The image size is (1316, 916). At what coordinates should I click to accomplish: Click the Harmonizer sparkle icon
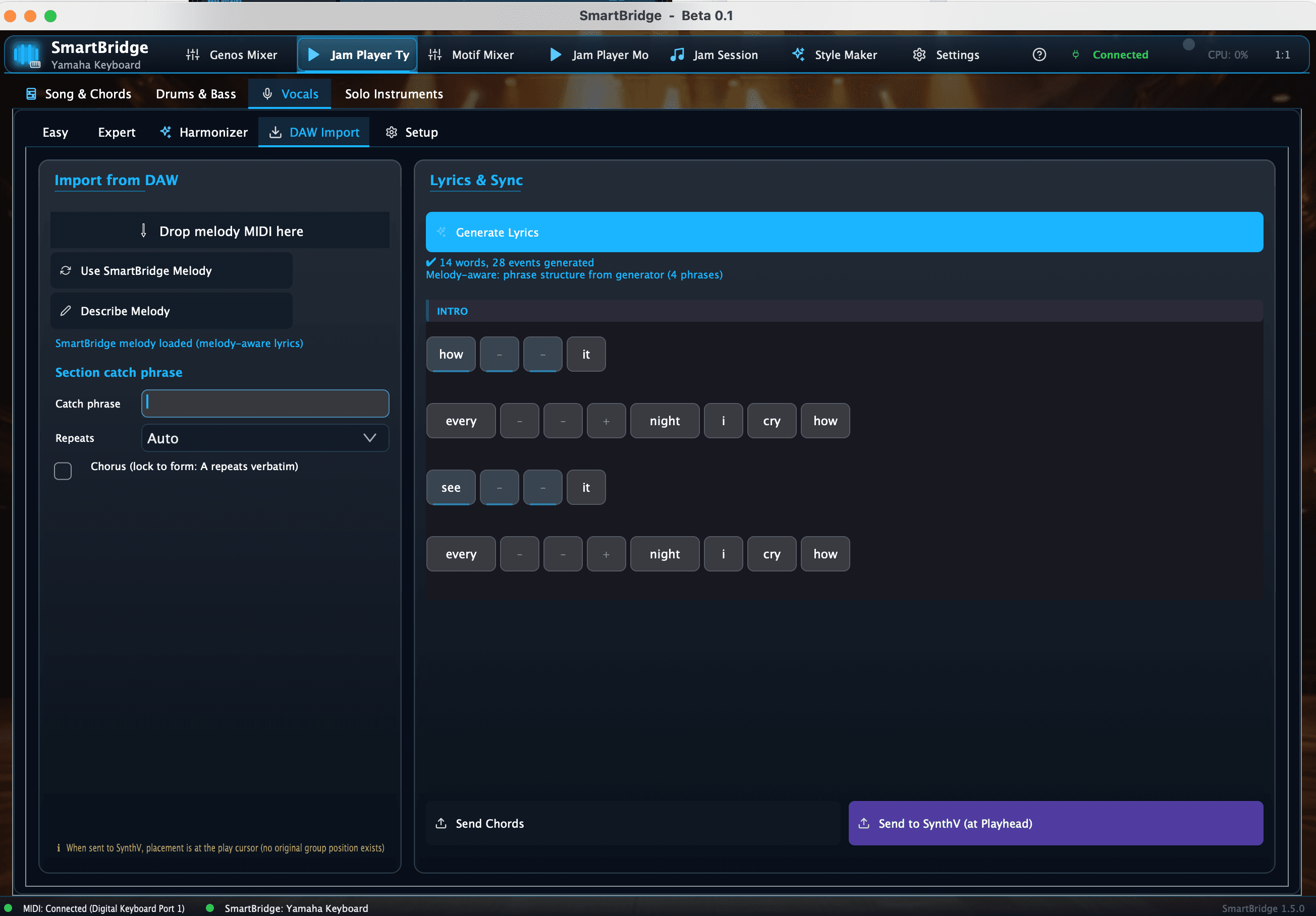click(x=166, y=132)
